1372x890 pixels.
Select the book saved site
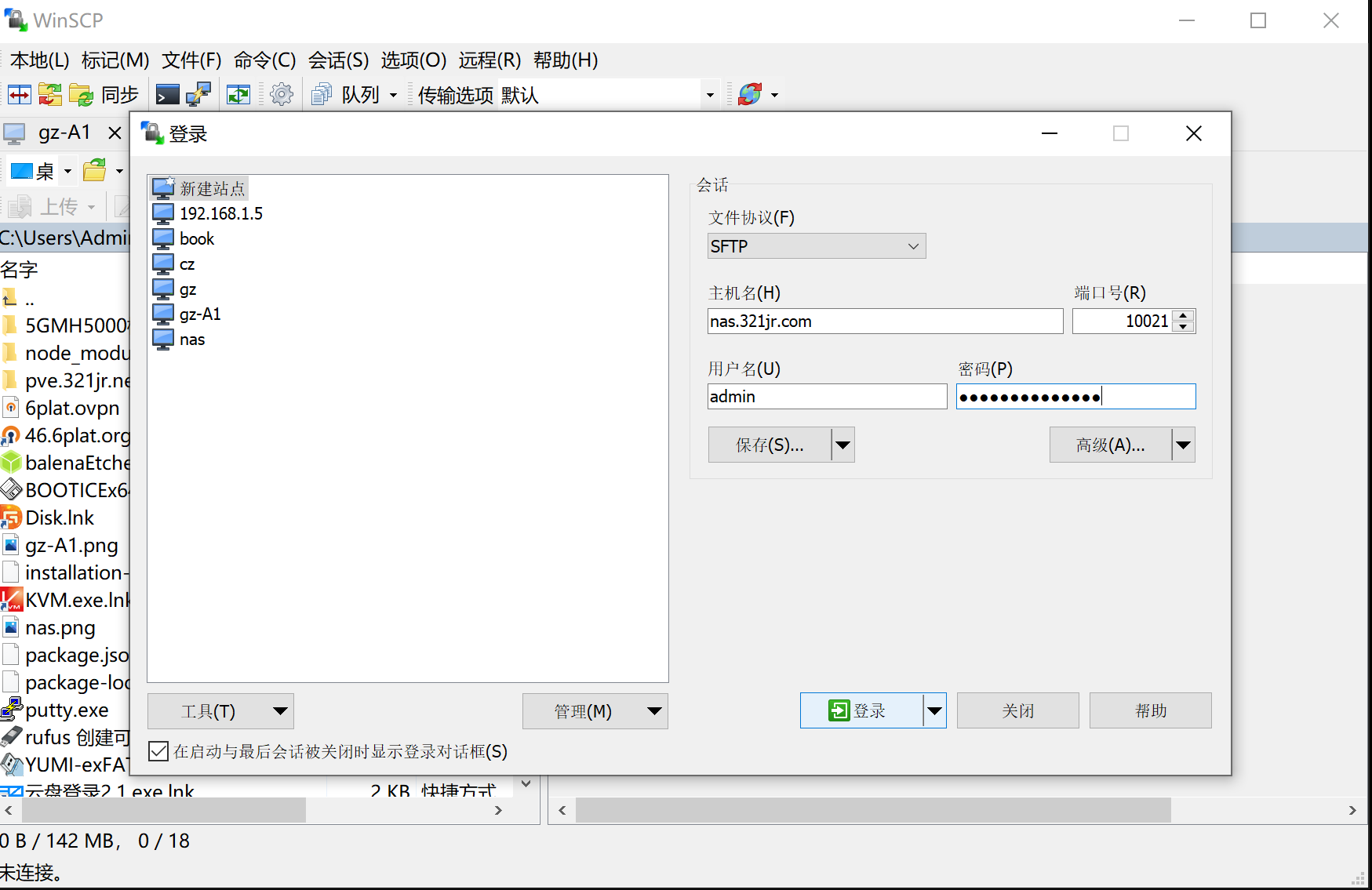point(183,238)
